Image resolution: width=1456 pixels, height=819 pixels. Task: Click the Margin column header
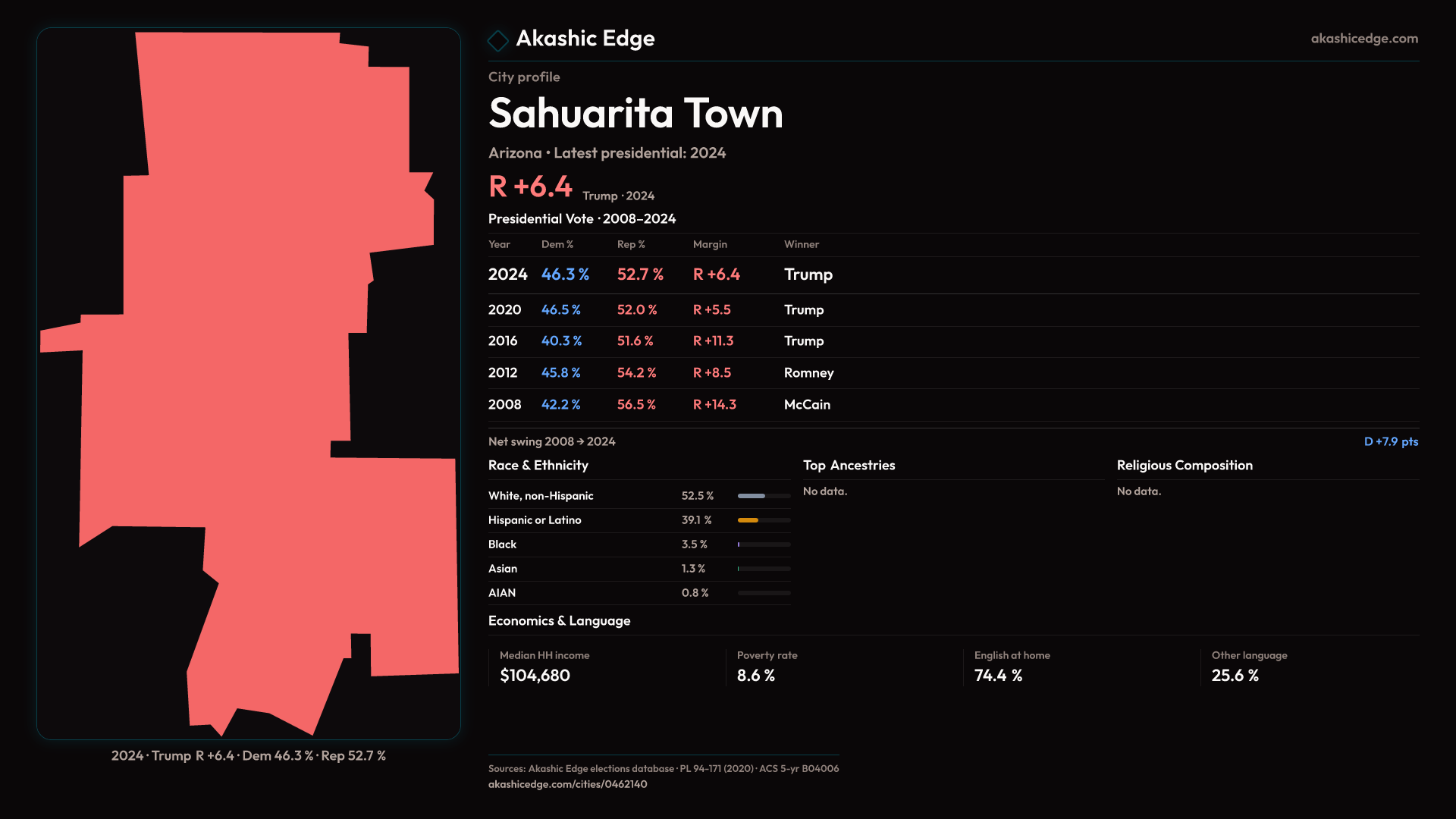710,244
